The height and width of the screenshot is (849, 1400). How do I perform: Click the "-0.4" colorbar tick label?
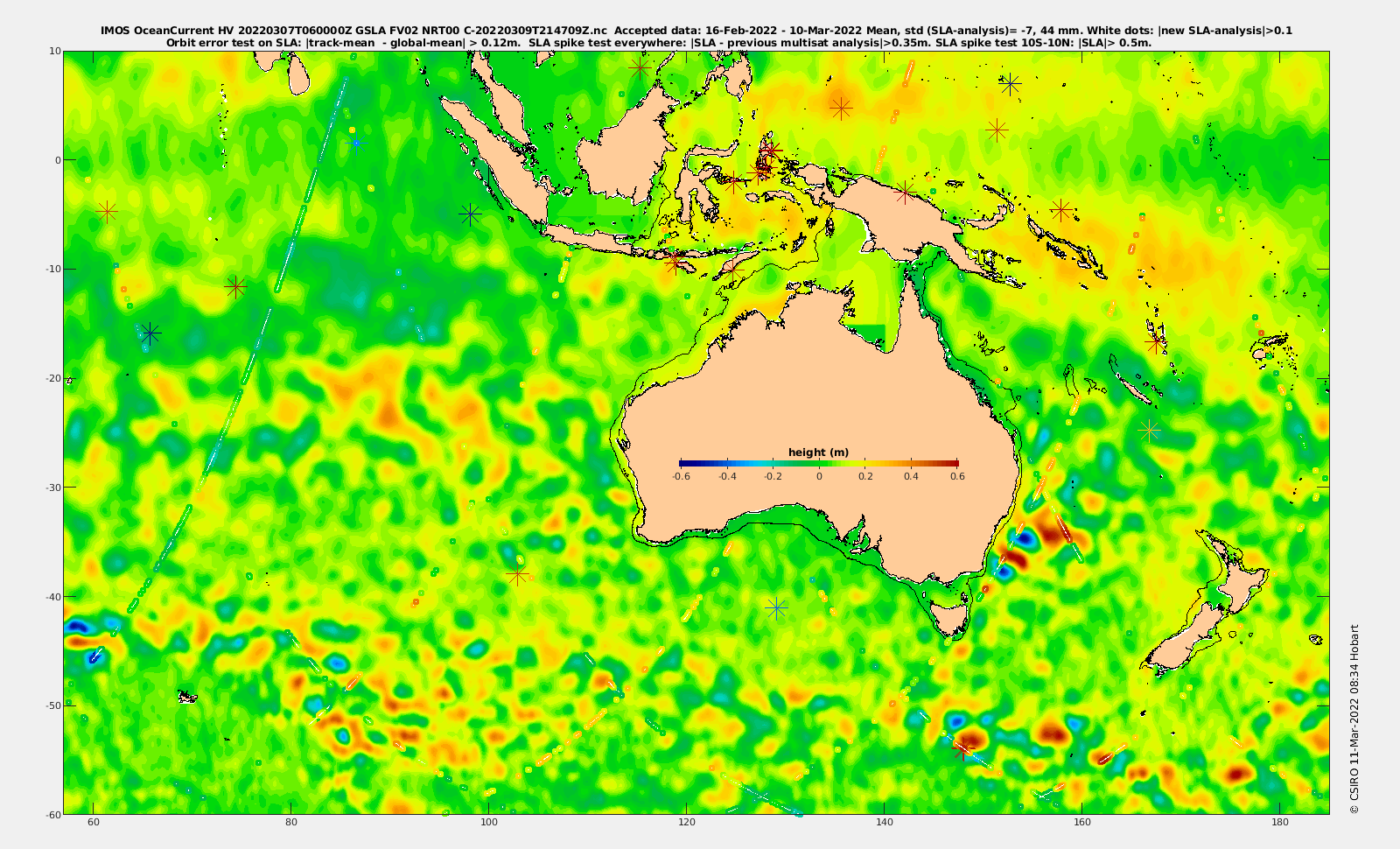(x=726, y=476)
